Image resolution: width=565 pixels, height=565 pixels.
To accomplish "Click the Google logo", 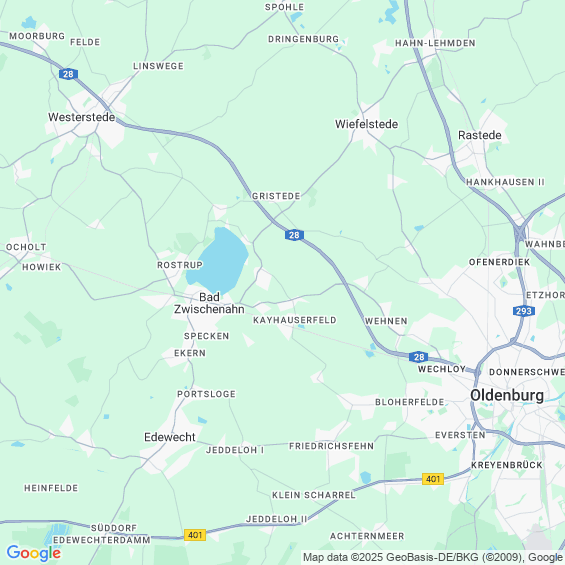I will tap(34, 553).
